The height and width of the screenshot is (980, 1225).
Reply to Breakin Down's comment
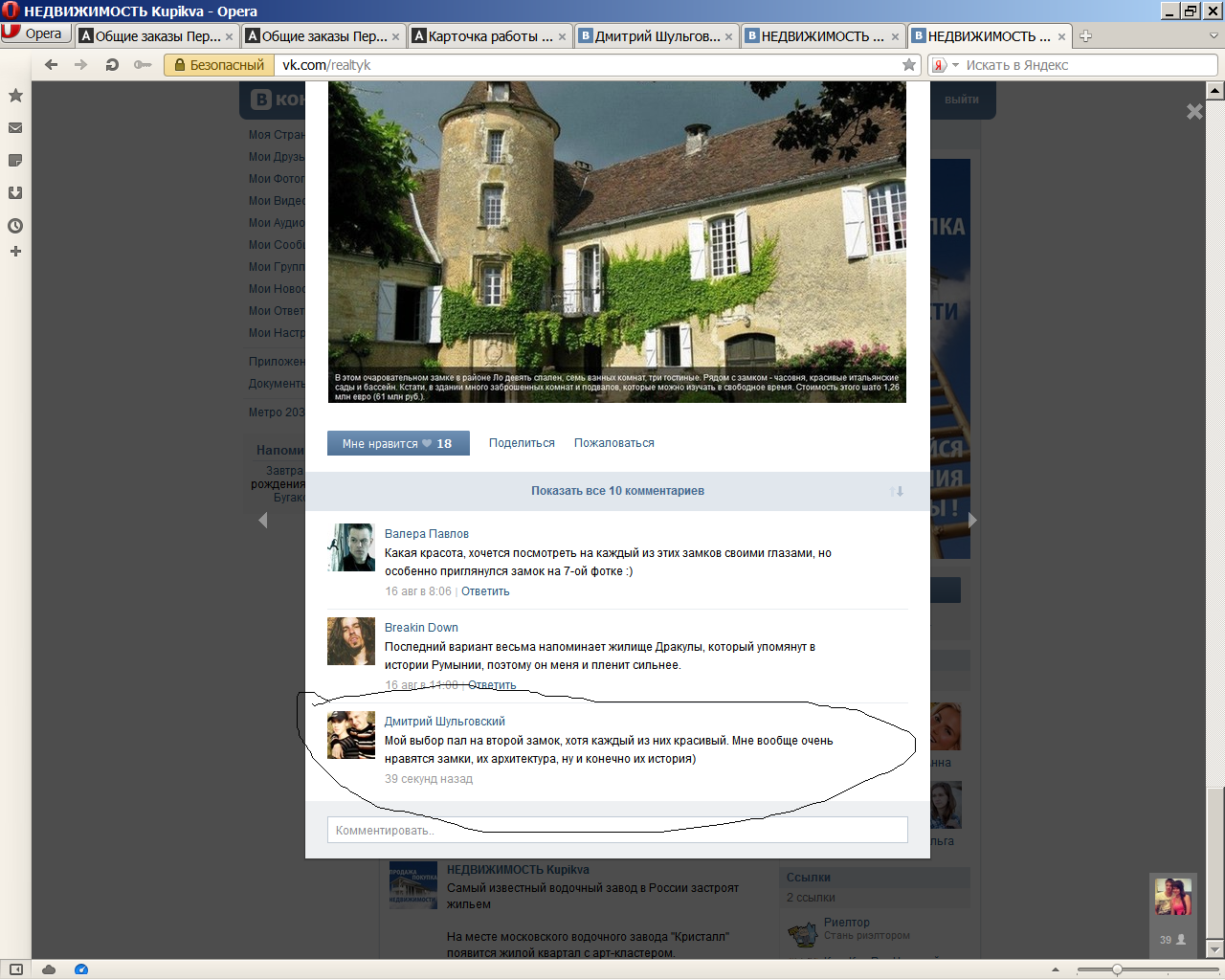pyautogui.click(x=492, y=685)
